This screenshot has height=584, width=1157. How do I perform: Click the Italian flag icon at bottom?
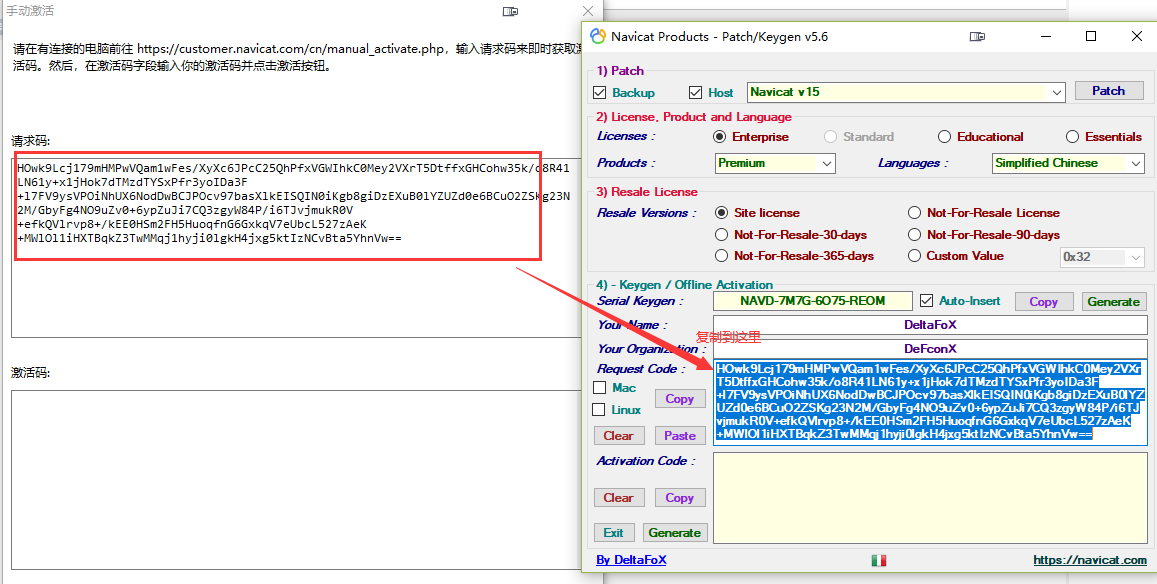[x=879, y=560]
